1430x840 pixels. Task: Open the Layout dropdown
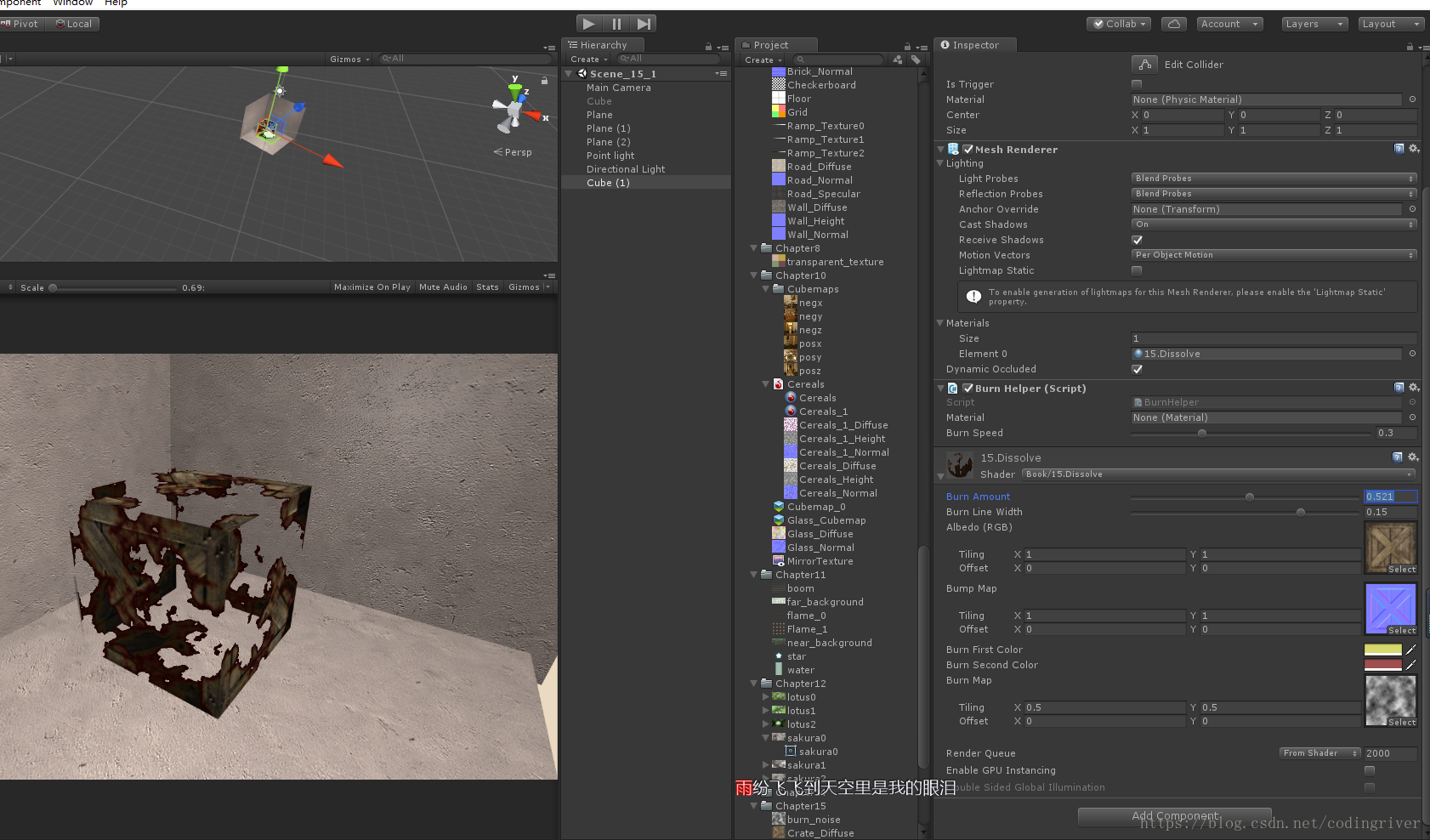(1392, 24)
